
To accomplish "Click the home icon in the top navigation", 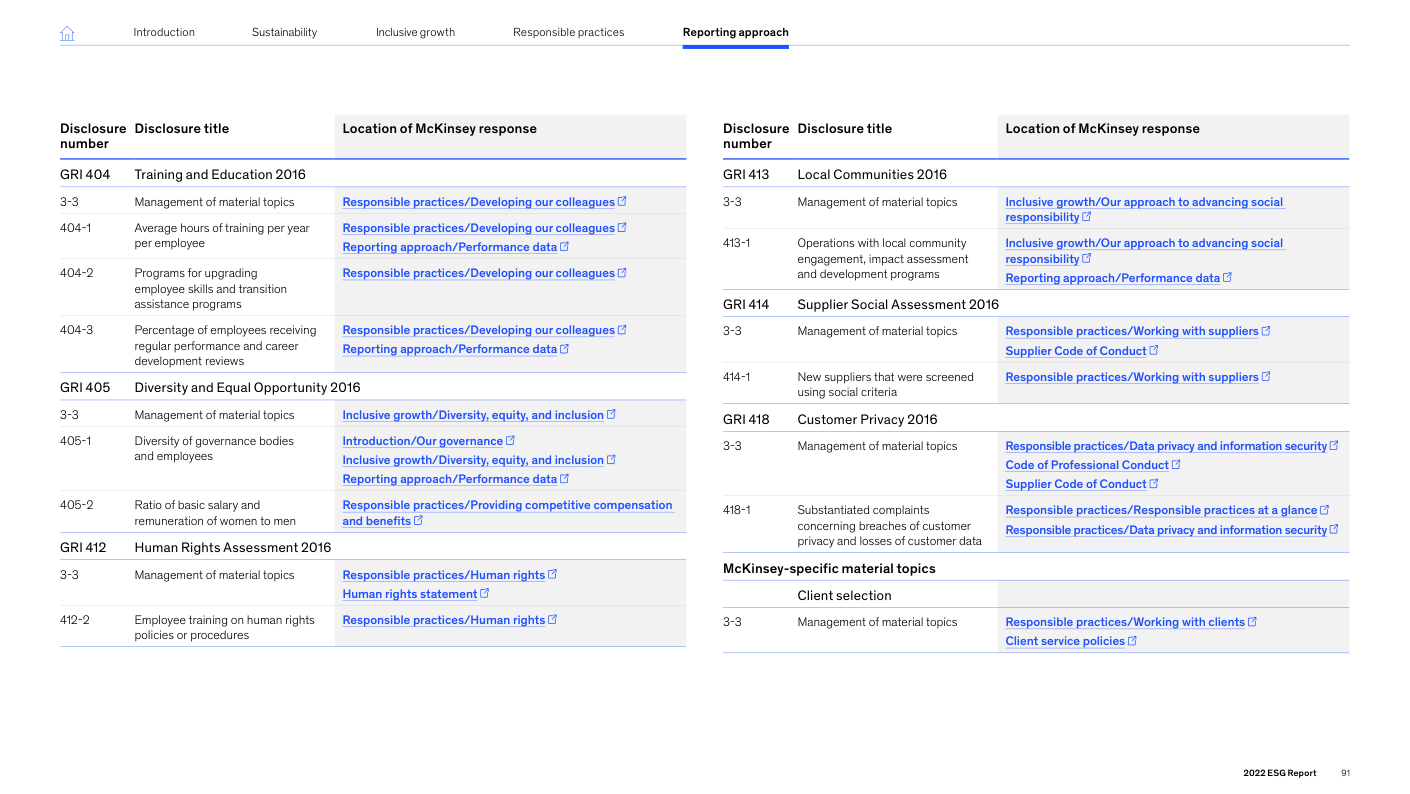I will point(67,33).
